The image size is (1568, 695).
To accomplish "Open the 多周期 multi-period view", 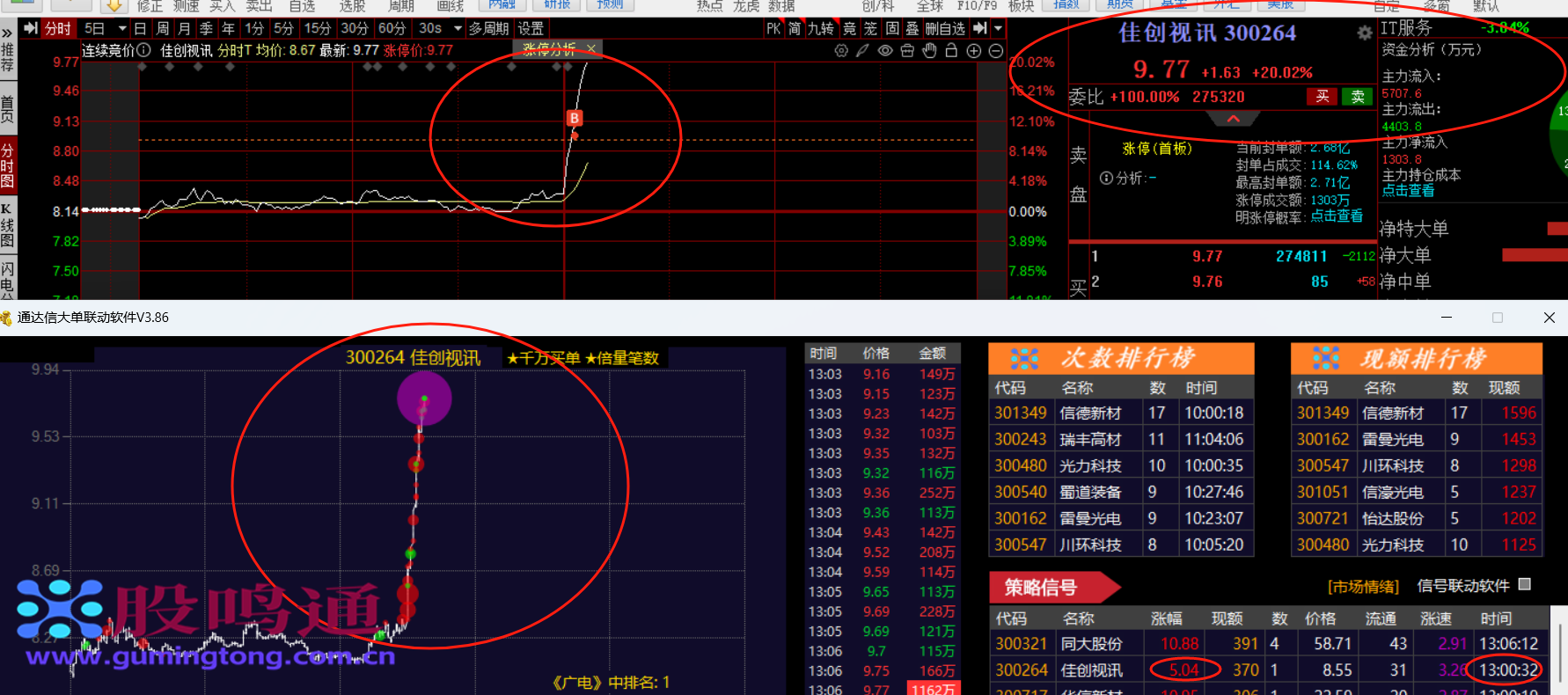I will tap(488, 28).
